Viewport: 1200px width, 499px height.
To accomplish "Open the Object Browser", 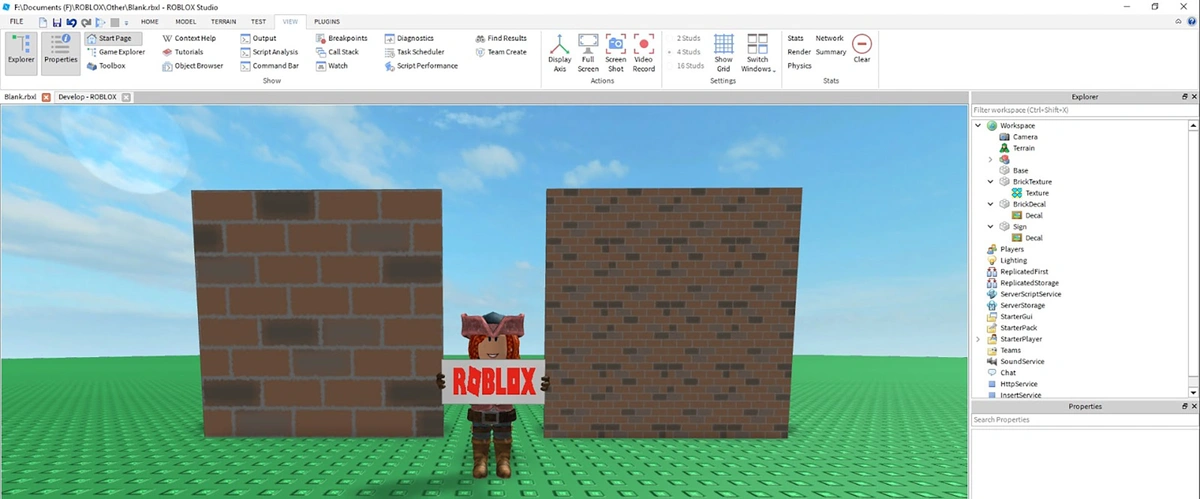I will pos(193,66).
